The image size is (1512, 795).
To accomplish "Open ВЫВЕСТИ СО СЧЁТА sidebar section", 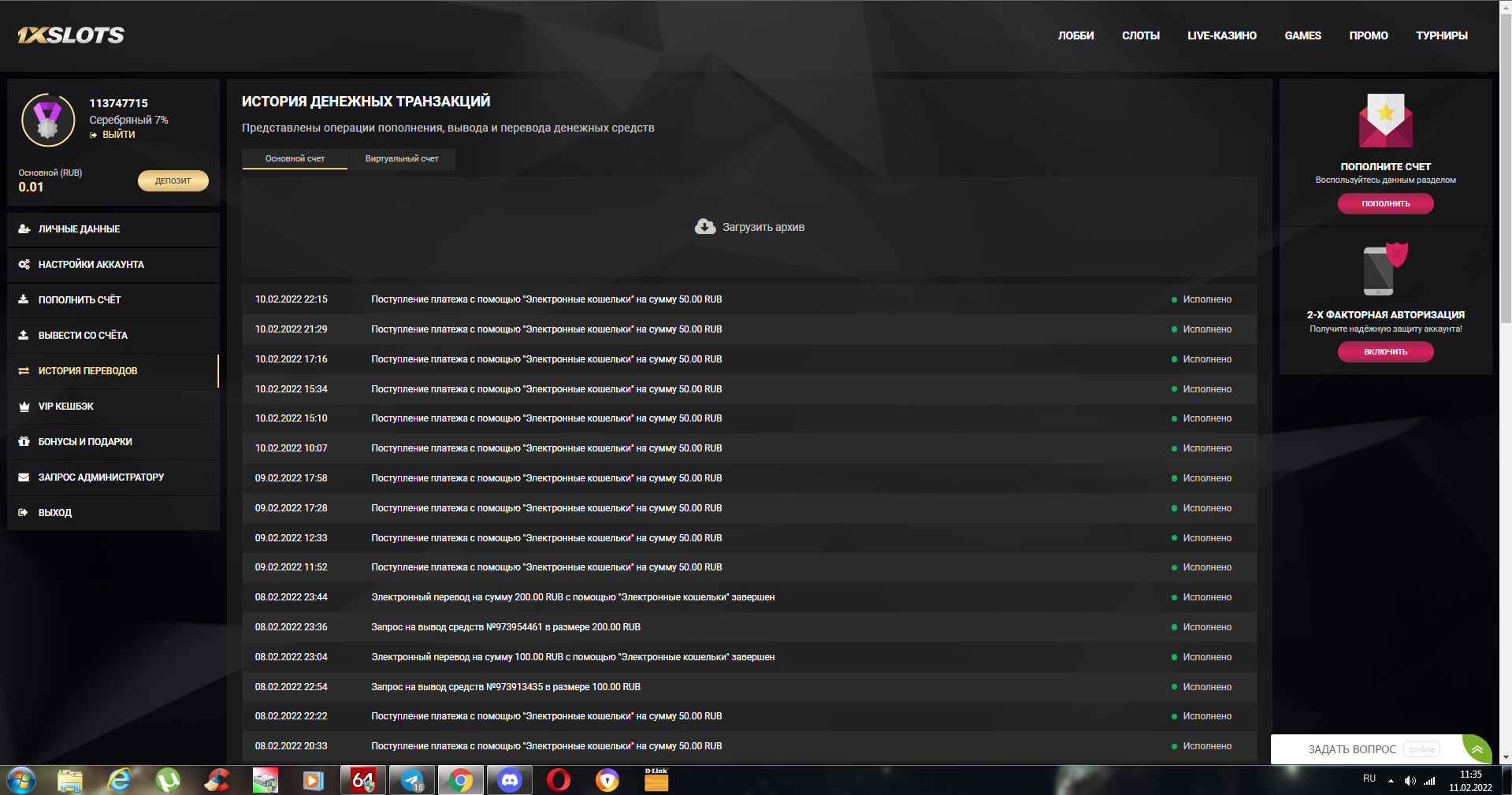I will pos(113,336).
